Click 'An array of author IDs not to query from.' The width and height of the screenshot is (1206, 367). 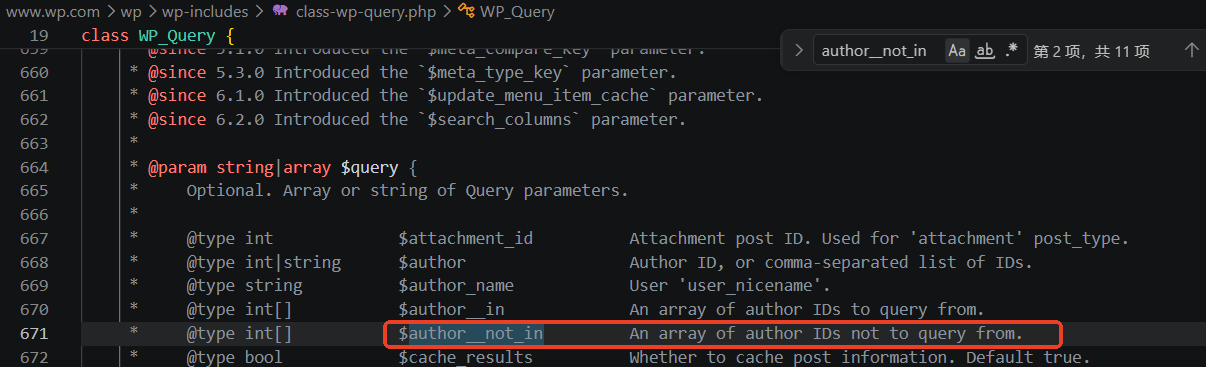(826, 334)
